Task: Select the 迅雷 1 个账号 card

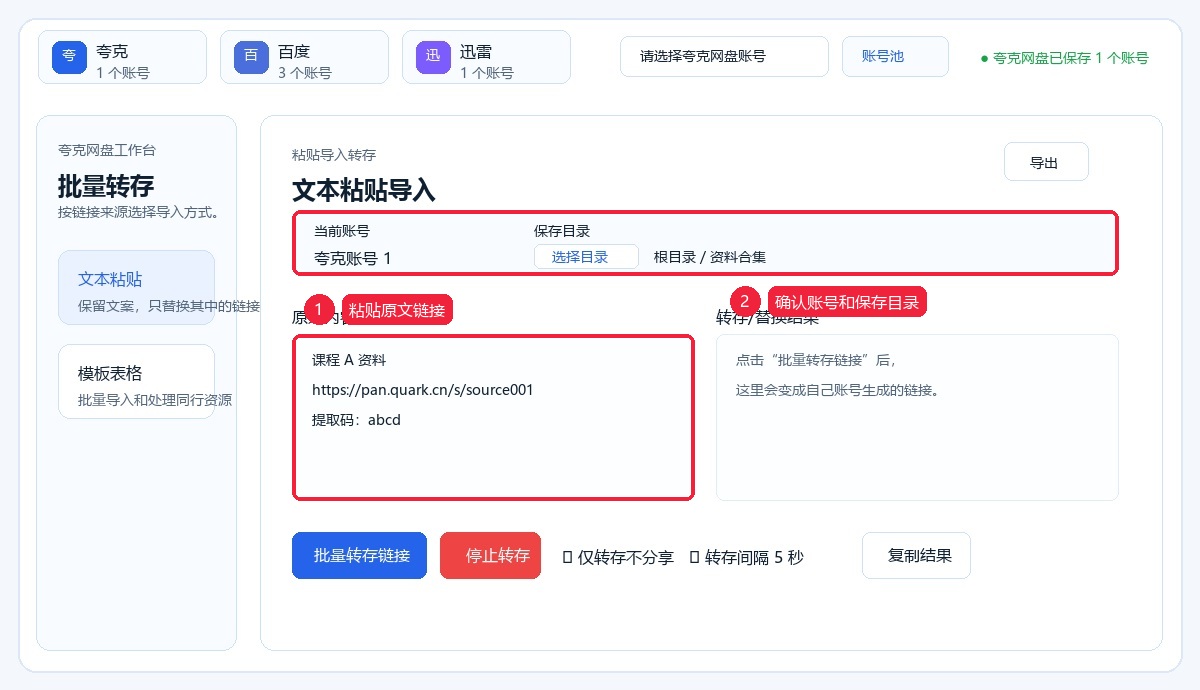Action: [486, 57]
